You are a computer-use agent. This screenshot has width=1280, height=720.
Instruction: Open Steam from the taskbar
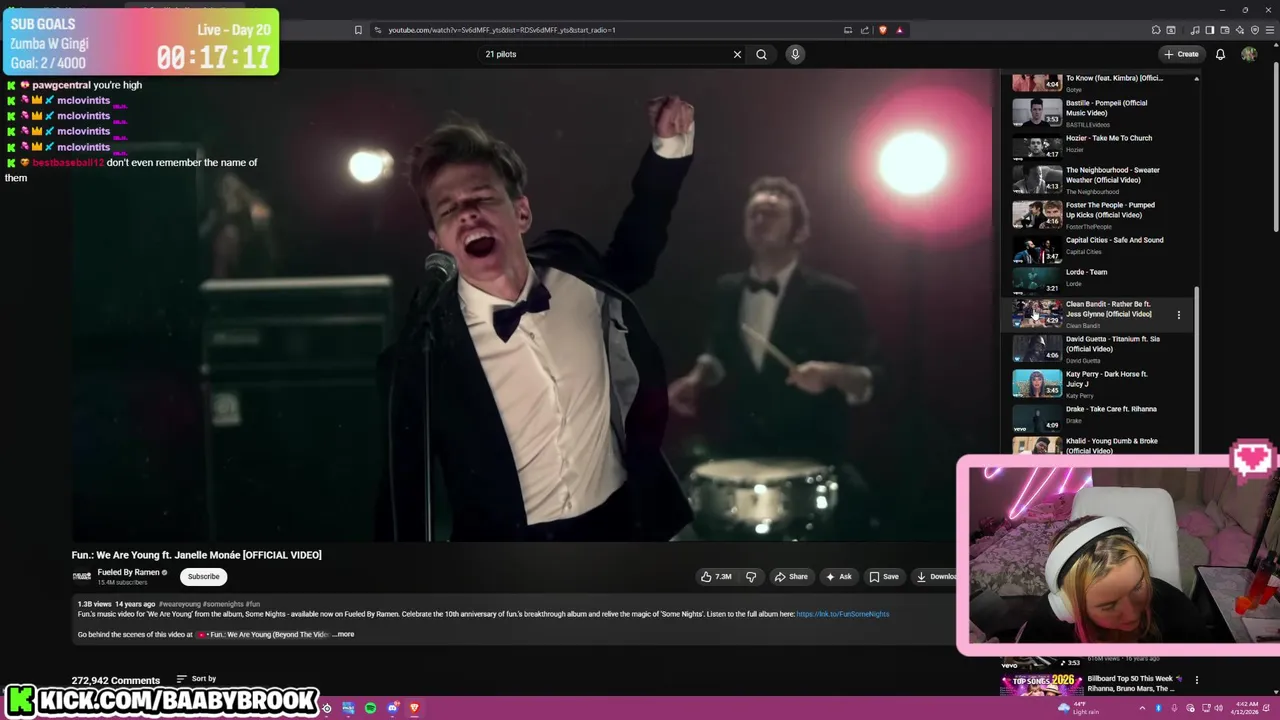(326, 708)
